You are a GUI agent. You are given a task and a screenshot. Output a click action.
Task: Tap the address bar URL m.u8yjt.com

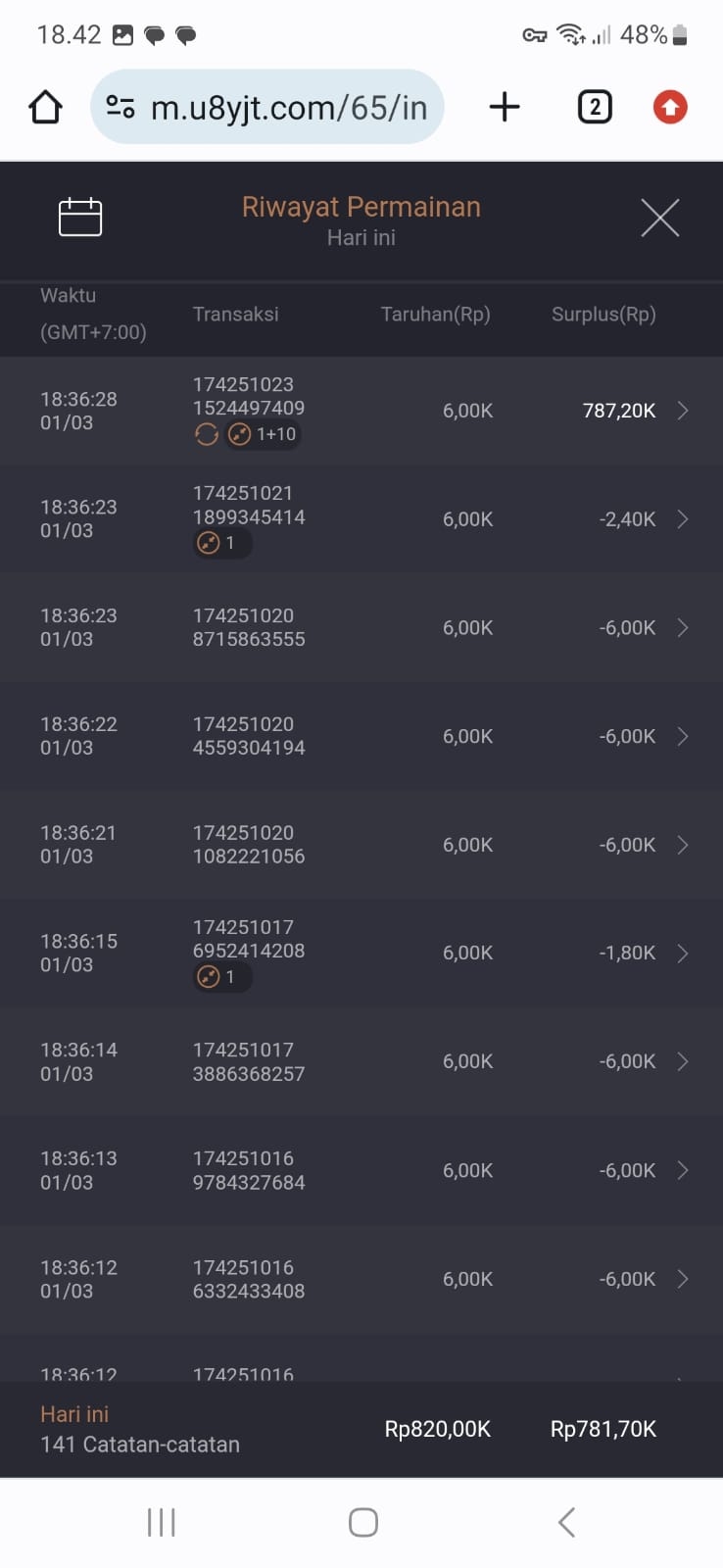coord(289,107)
